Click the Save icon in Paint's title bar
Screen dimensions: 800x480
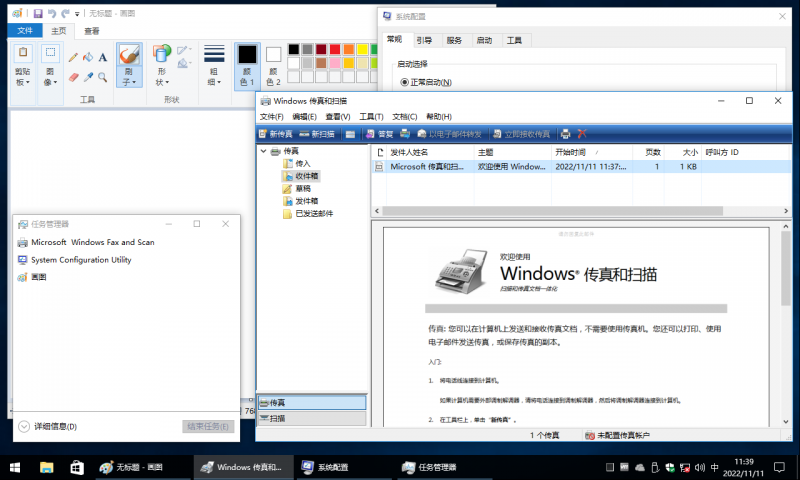(x=38, y=14)
